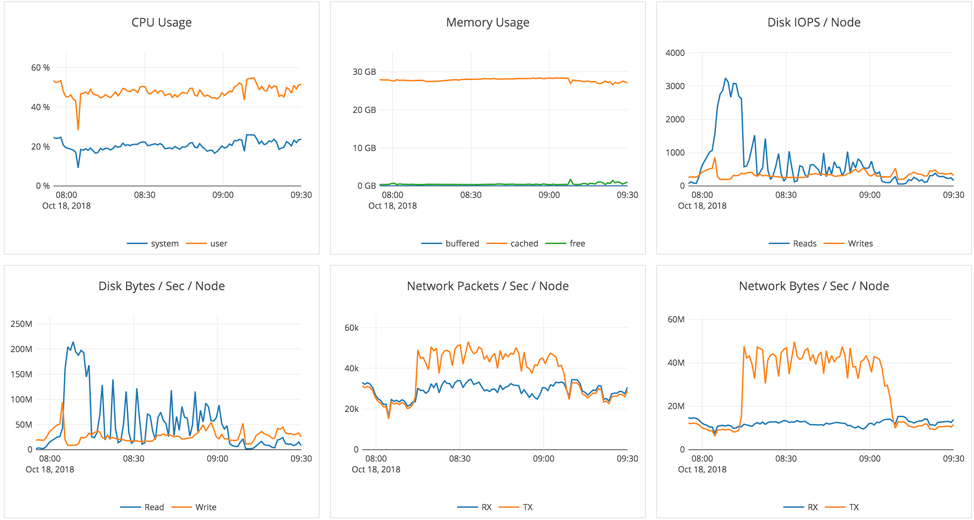This screenshot has height=520, width=974.
Task: Click the CPU Usage chart title
Action: (x=161, y=22)
